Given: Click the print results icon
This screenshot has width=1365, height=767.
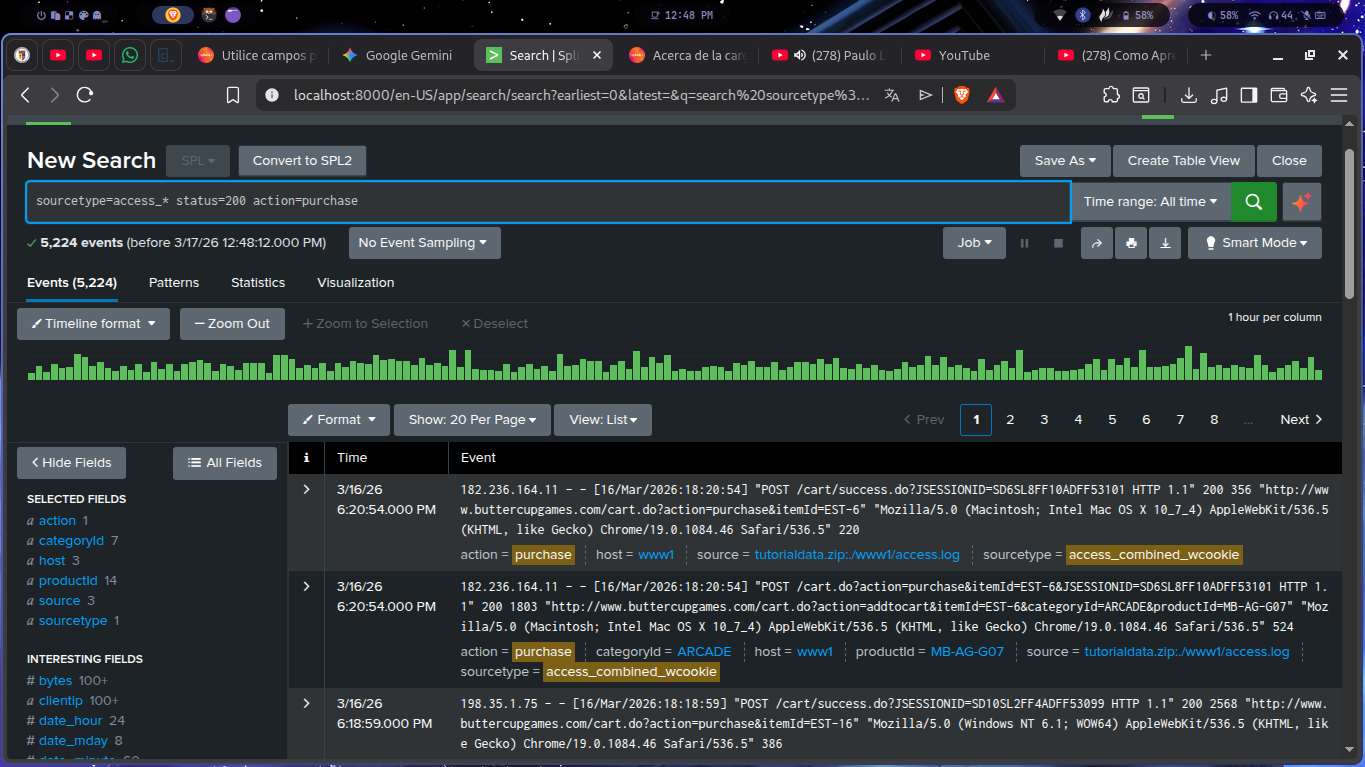Looking at the screenshot, I should pos(1131,243).
